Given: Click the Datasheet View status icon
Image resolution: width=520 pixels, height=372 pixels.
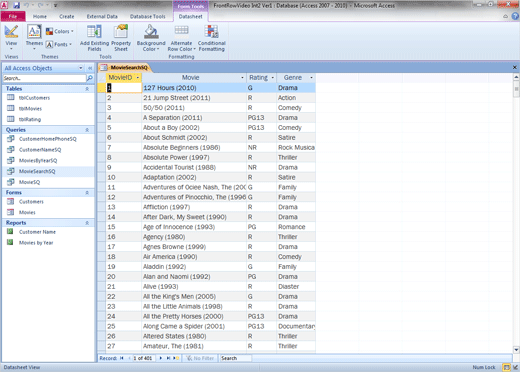Looking at the screenshot, I should point(506,367).
